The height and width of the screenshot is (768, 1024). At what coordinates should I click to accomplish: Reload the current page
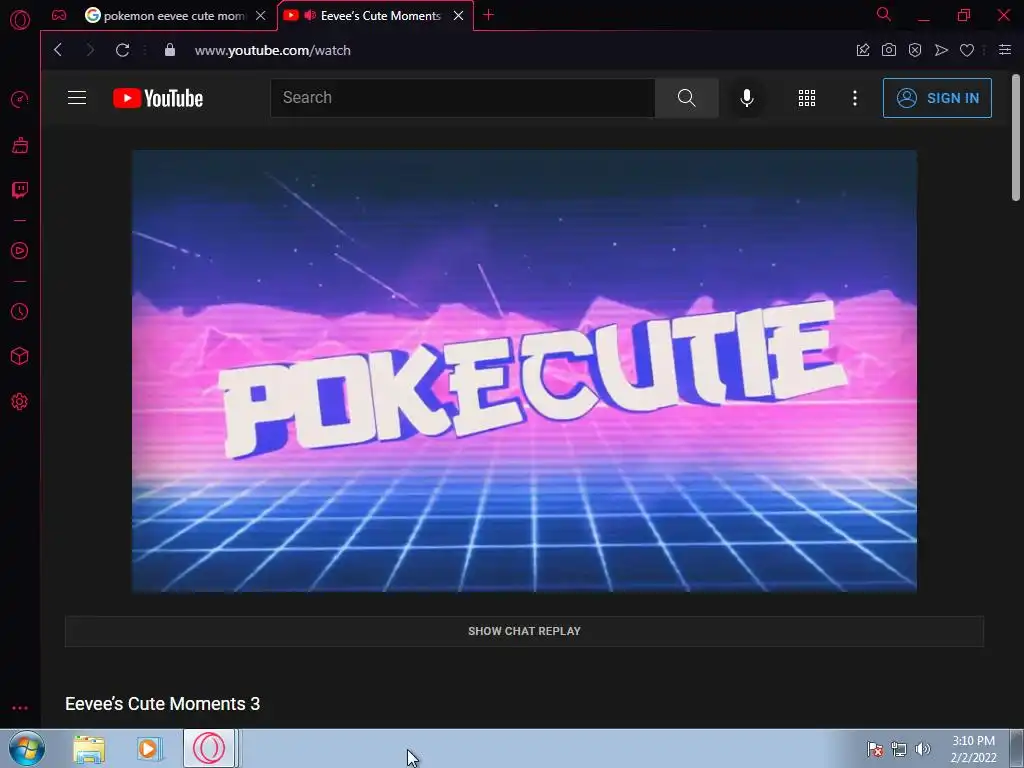(x=122, y=50)
